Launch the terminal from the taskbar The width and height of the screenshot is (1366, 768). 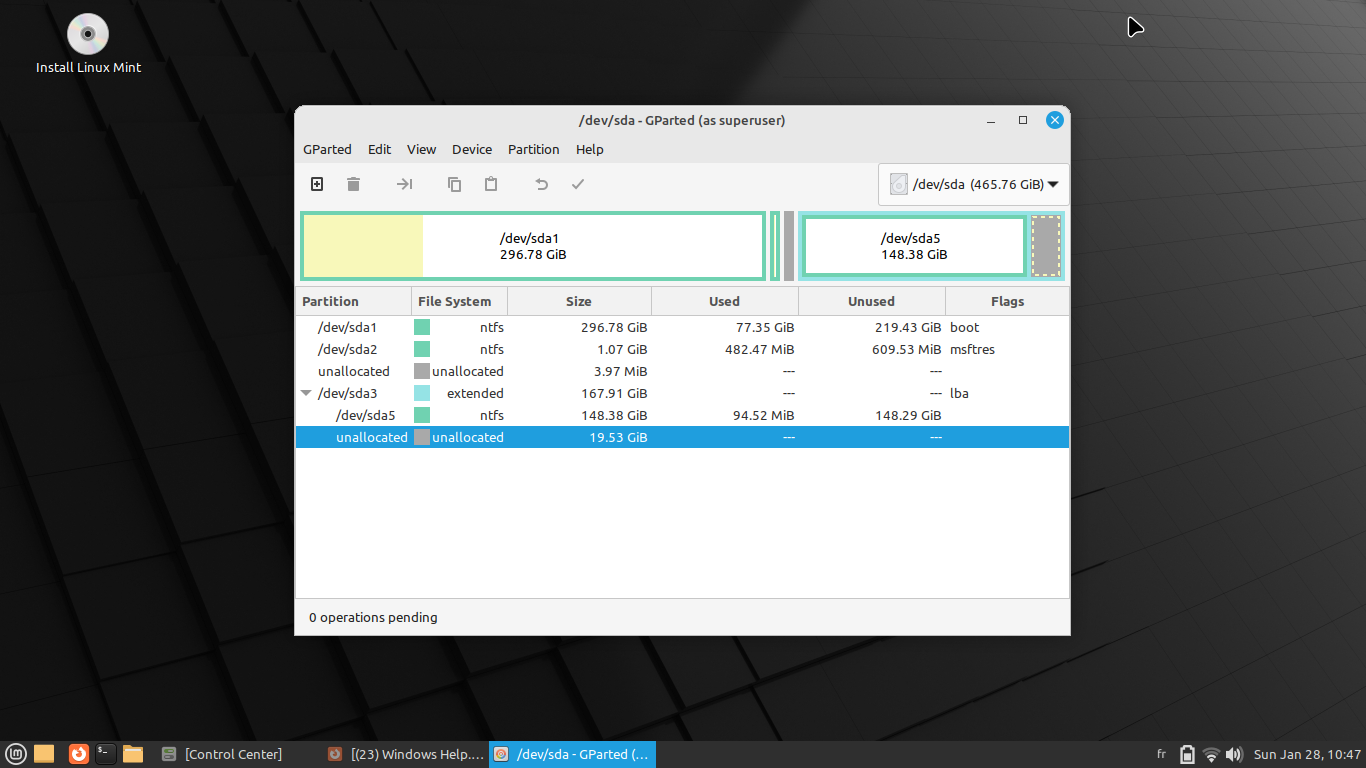pos(106,754)
